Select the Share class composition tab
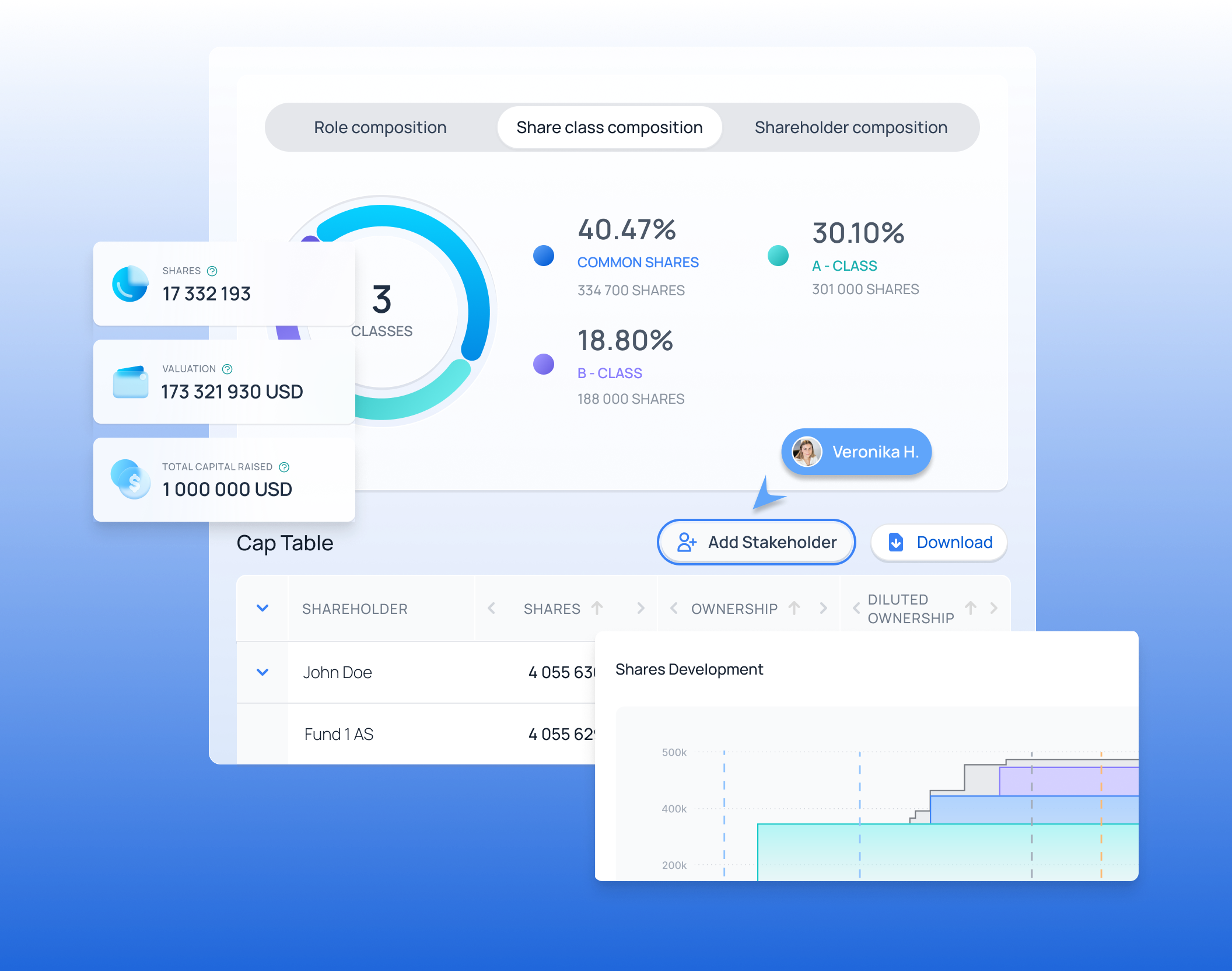The image size is (1232, 971). 609,127
